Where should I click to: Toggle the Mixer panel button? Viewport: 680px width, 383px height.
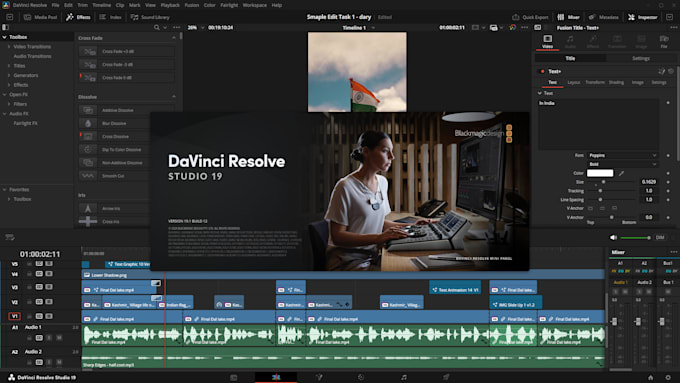pos(569,17)
